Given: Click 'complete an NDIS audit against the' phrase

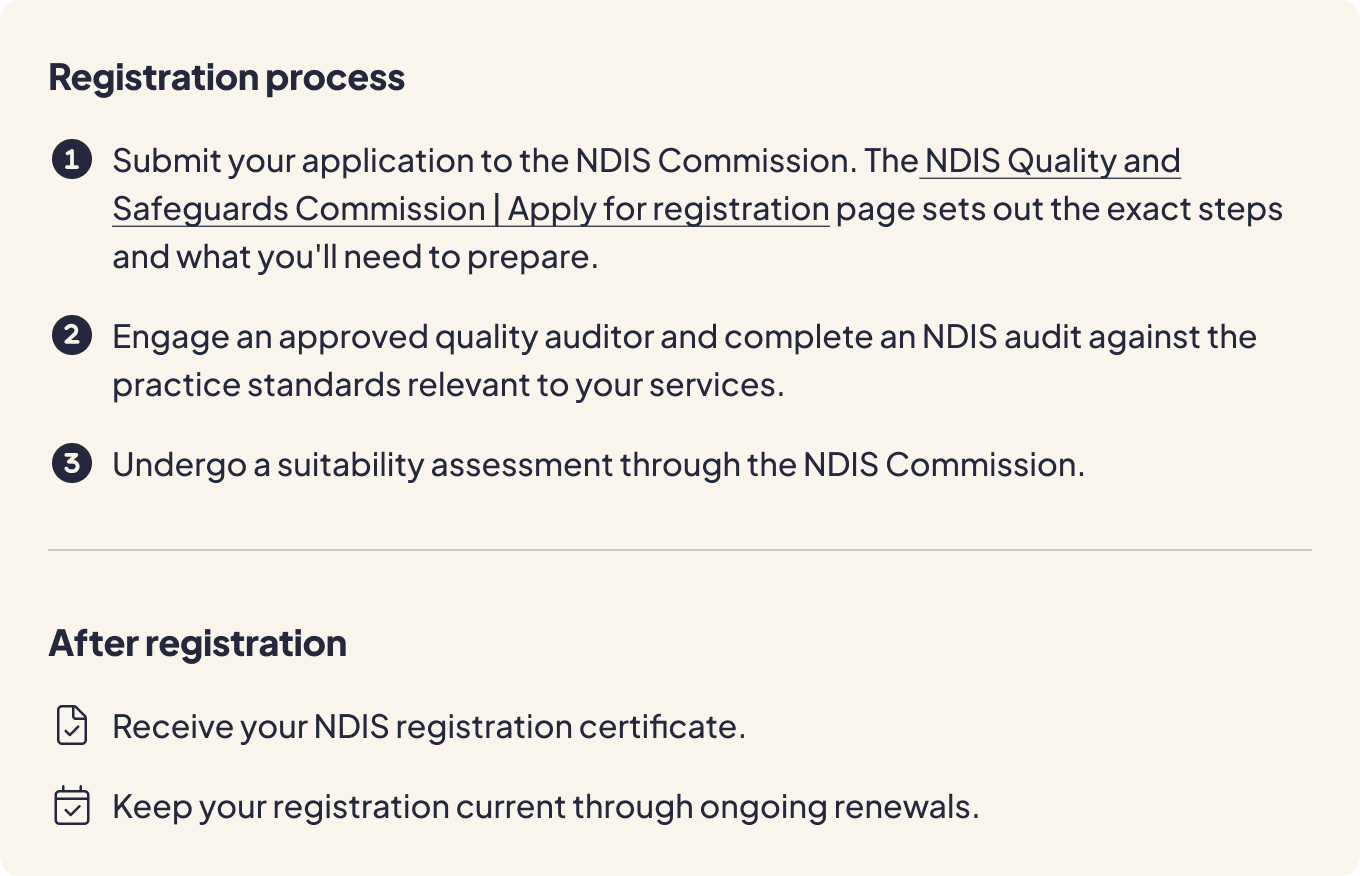Looking at the screenshot, I should click(990, 337).
